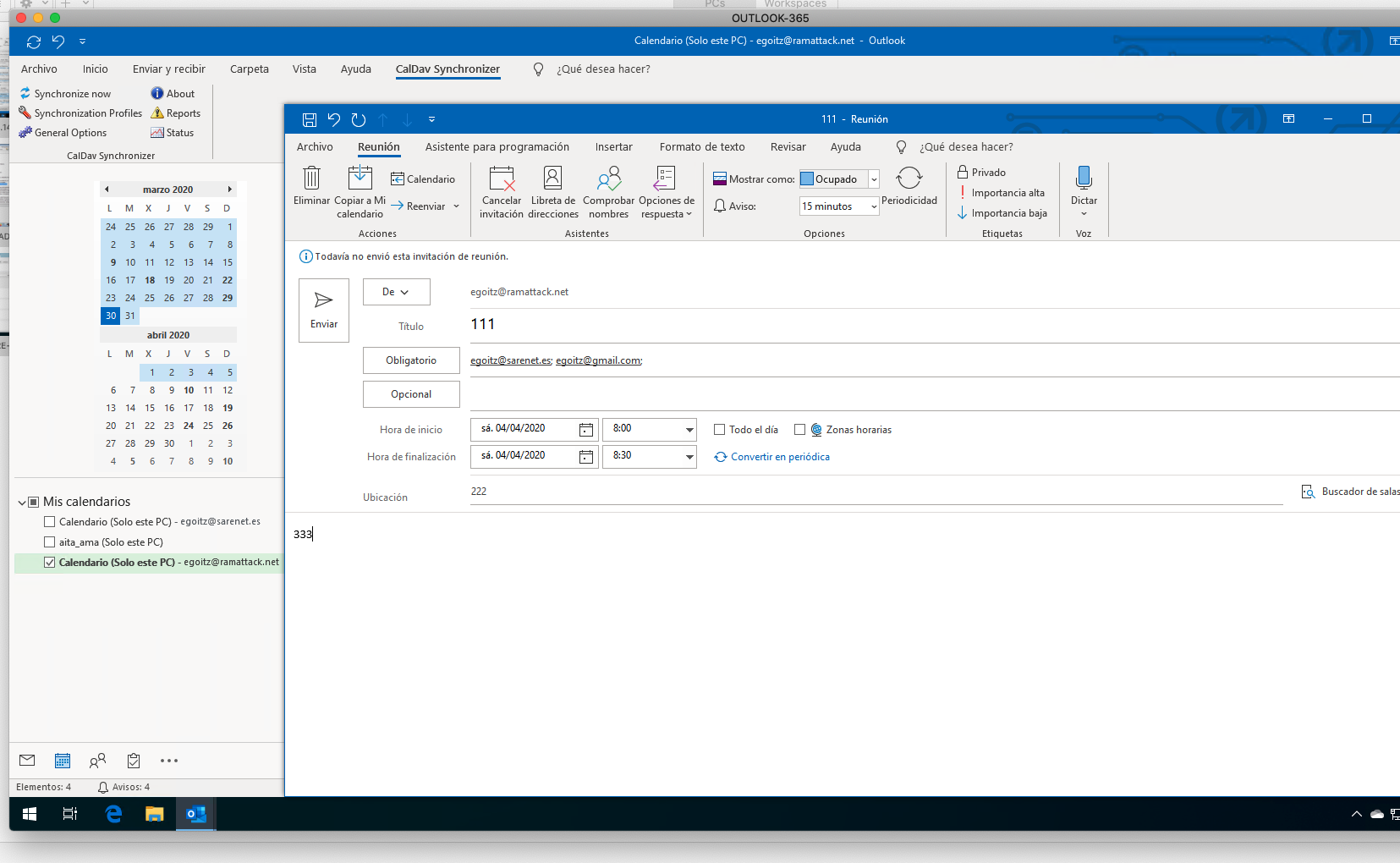Open the Mostrar como Ocupado dropdown
The width and height of the screenshot is (1400, 863).
pos(874,179)
